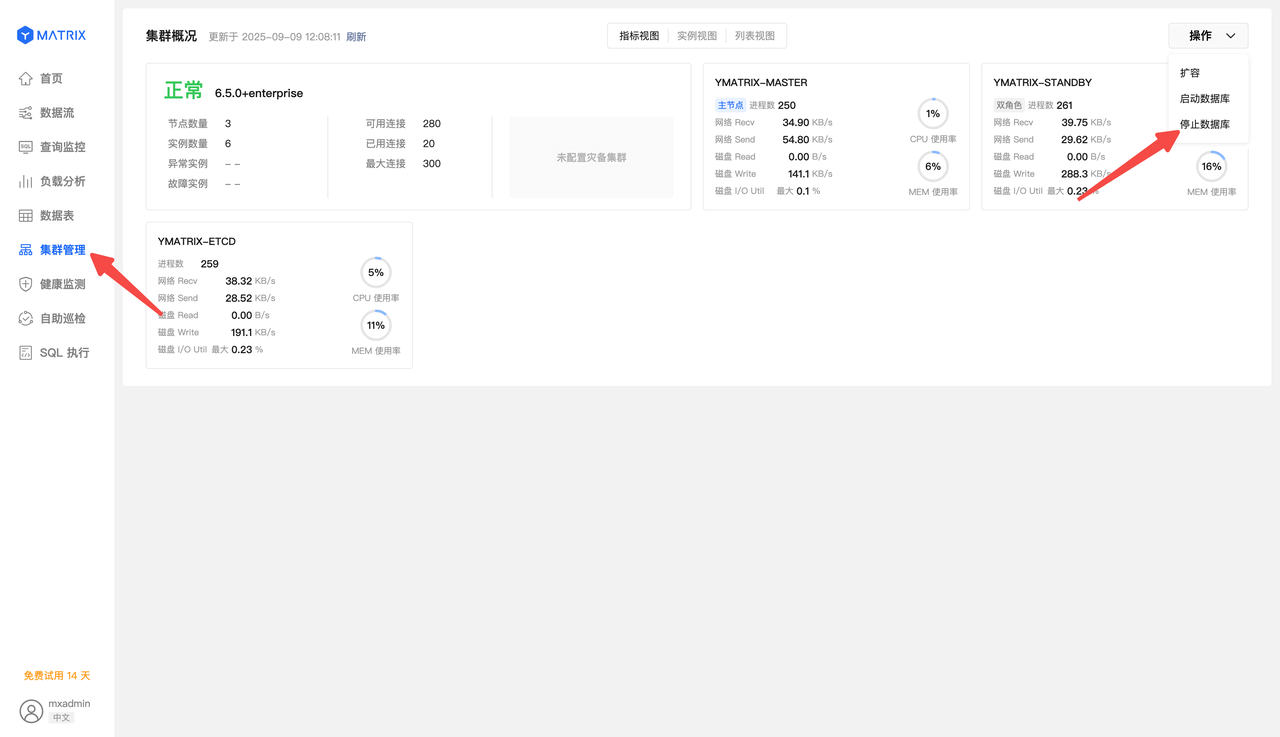Click the home icon beside 首页

[x=26, y=79]
